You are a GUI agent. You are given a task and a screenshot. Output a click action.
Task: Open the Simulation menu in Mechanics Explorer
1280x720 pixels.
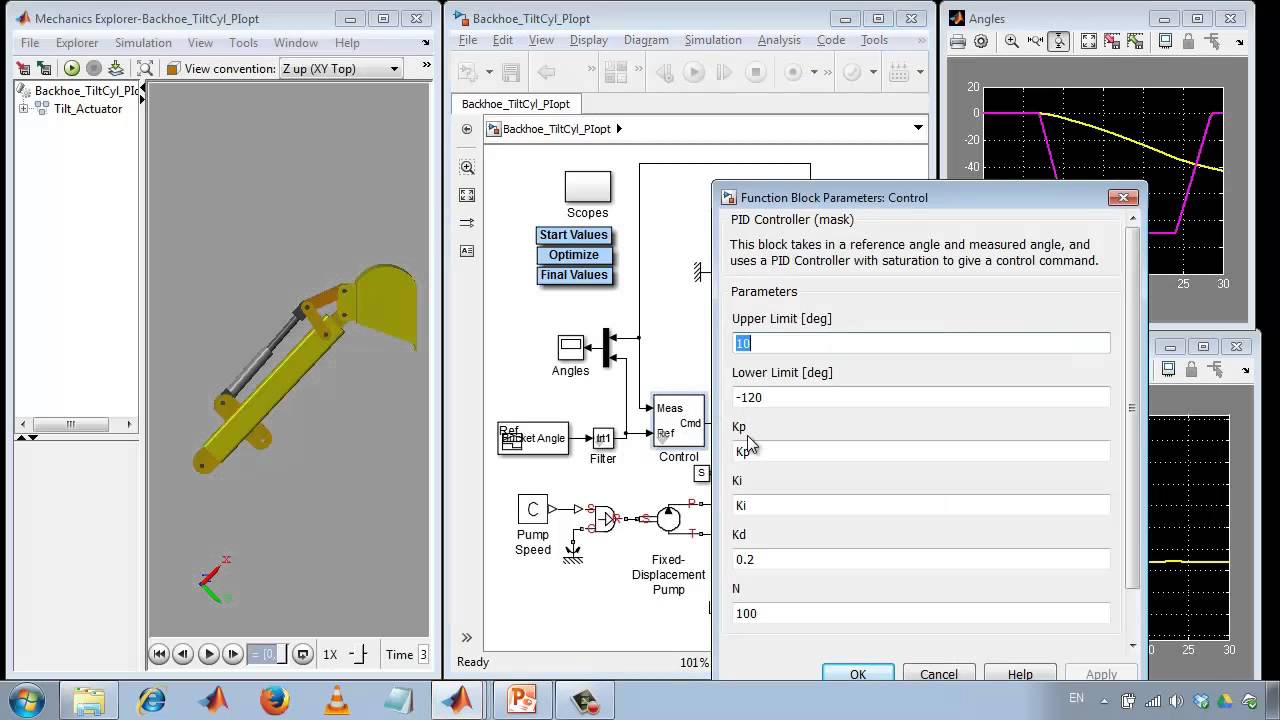[x=143, y=43]
